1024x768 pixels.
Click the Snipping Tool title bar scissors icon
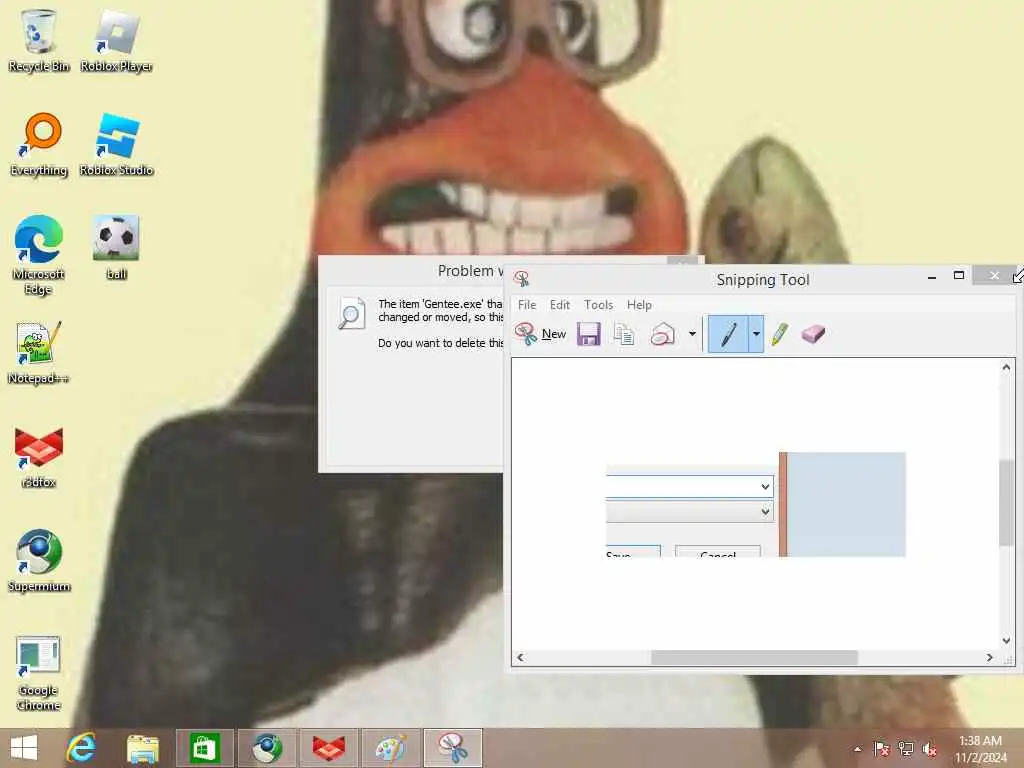click(521, 280)
